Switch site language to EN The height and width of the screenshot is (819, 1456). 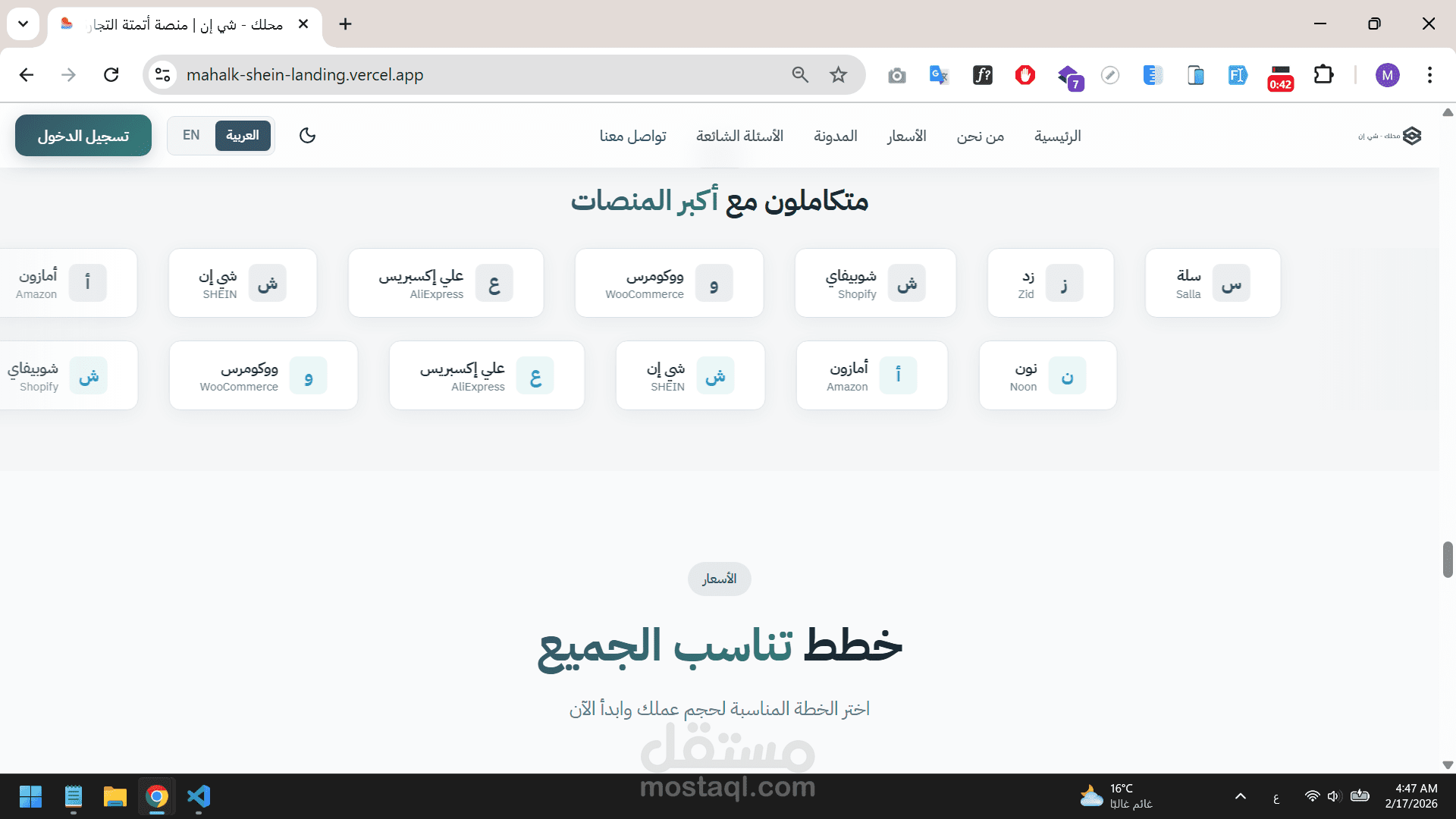tap(191, 136)
